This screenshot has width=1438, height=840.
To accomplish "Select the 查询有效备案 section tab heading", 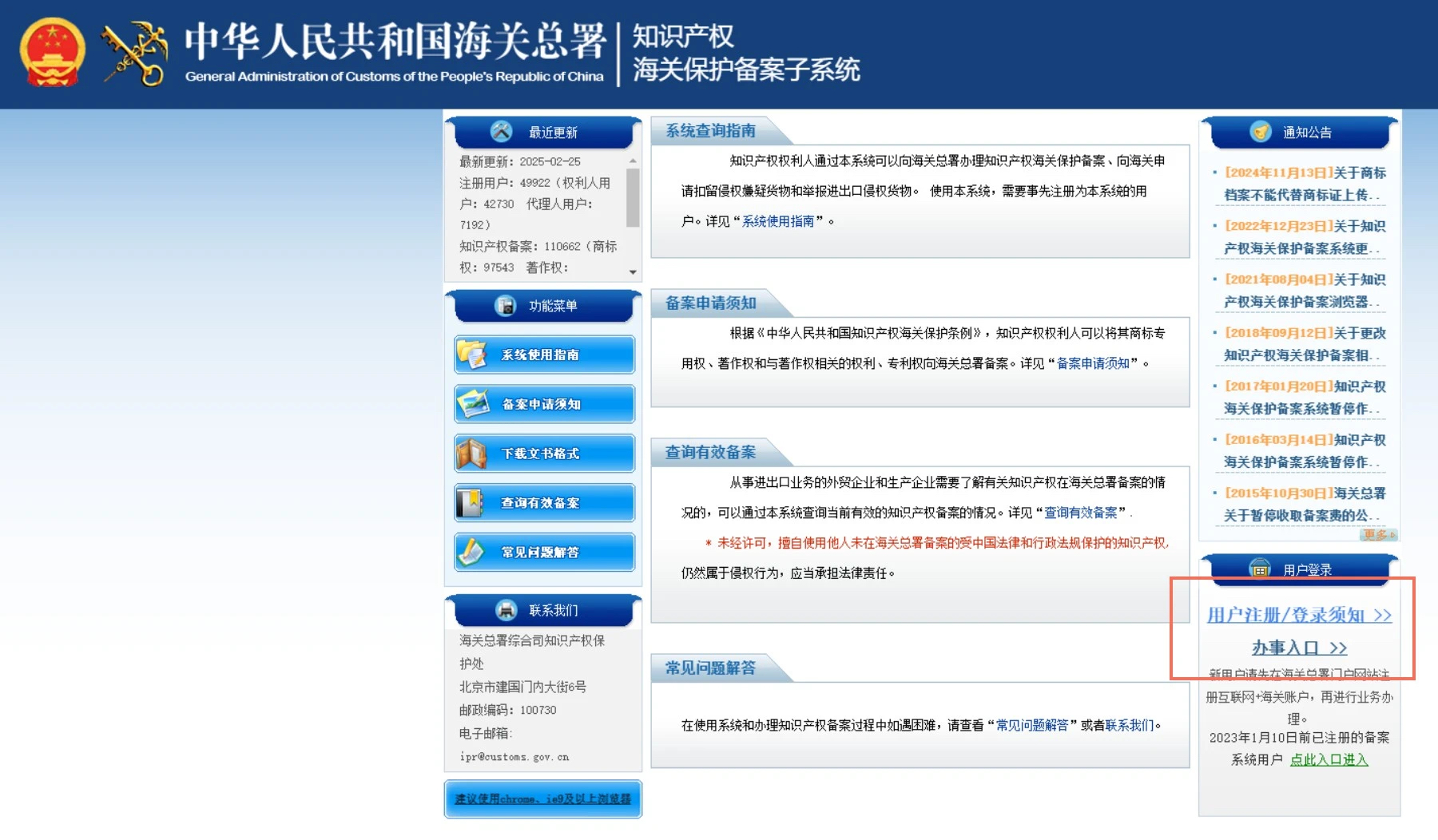I will (x=711, y=452).
